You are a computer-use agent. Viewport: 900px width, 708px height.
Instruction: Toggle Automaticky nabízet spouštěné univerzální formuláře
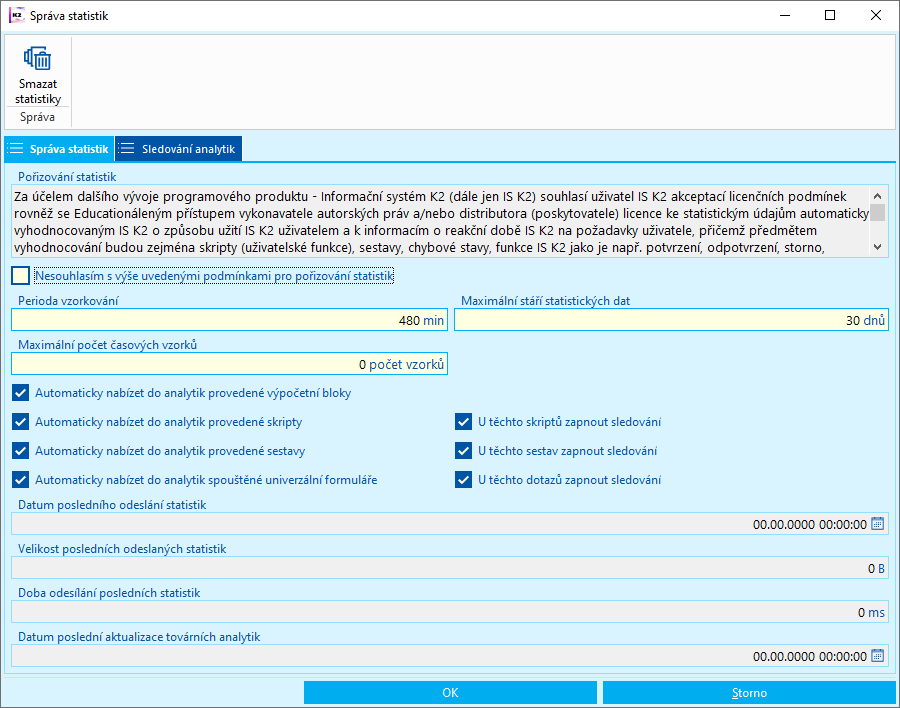(21, 479)
